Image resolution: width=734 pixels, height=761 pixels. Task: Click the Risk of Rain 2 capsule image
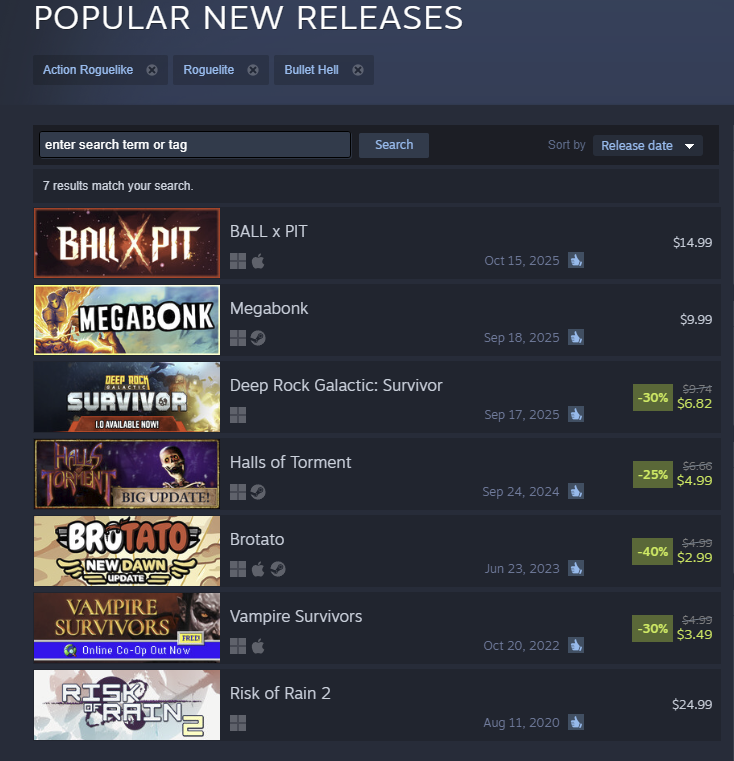127,705
